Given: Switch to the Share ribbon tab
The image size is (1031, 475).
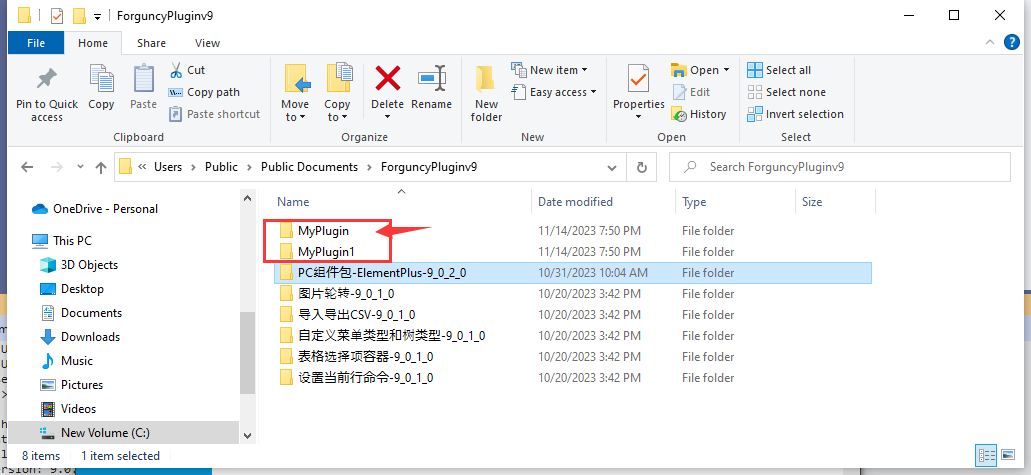Looking at the screenshot, I should (x=151, y=43).
